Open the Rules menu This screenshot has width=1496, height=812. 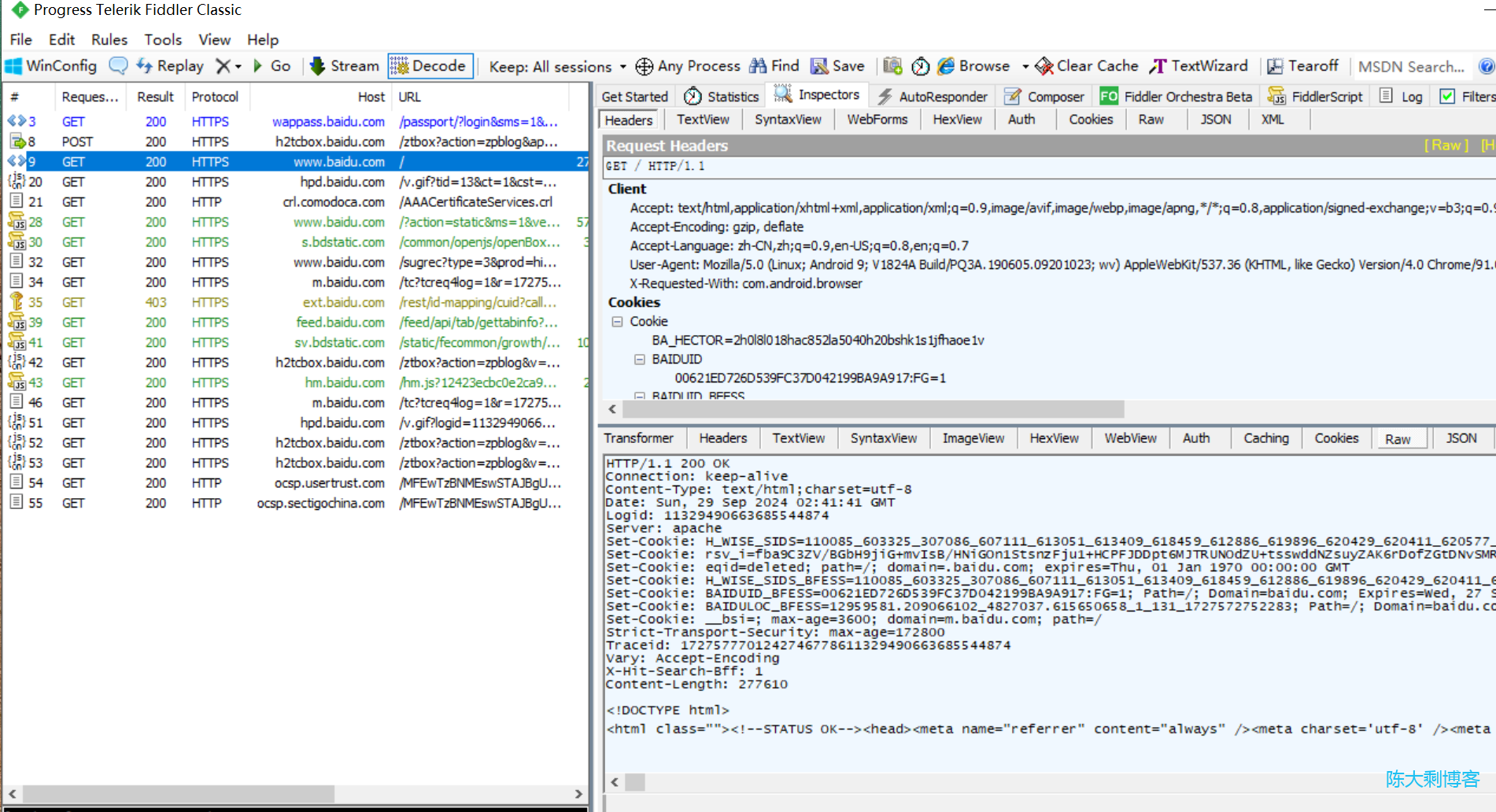pos(109,39)
